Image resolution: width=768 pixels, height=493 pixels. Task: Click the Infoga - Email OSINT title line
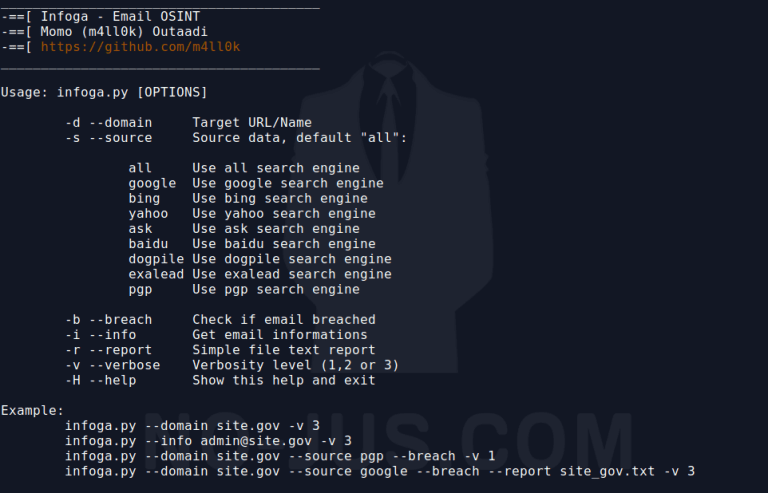point(100,17)
